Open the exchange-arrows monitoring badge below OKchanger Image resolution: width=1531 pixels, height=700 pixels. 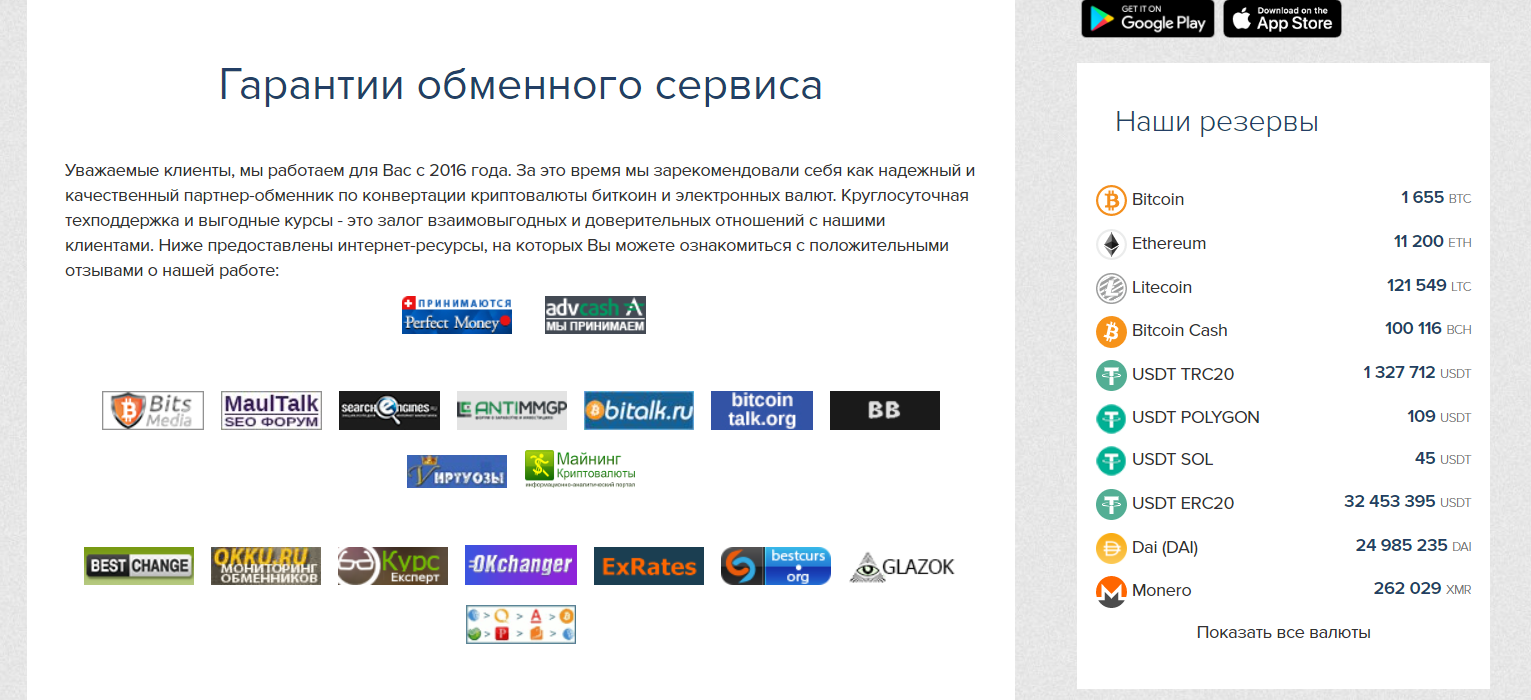[x=520, y=624]
